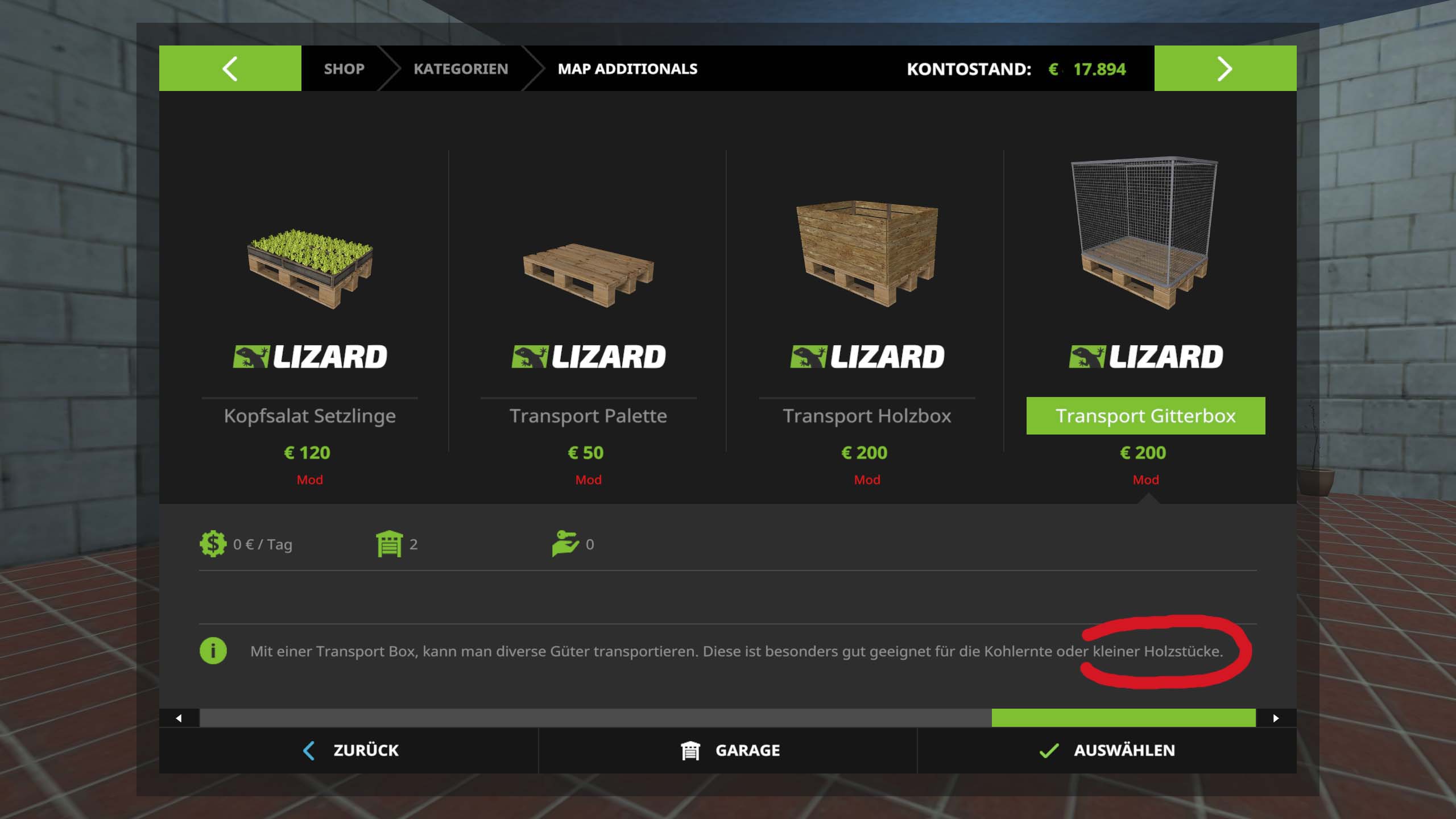This screenshot has height=819, width=1456.
Task: Click the green info icon beside description
Action: click(x=213, y=651)
